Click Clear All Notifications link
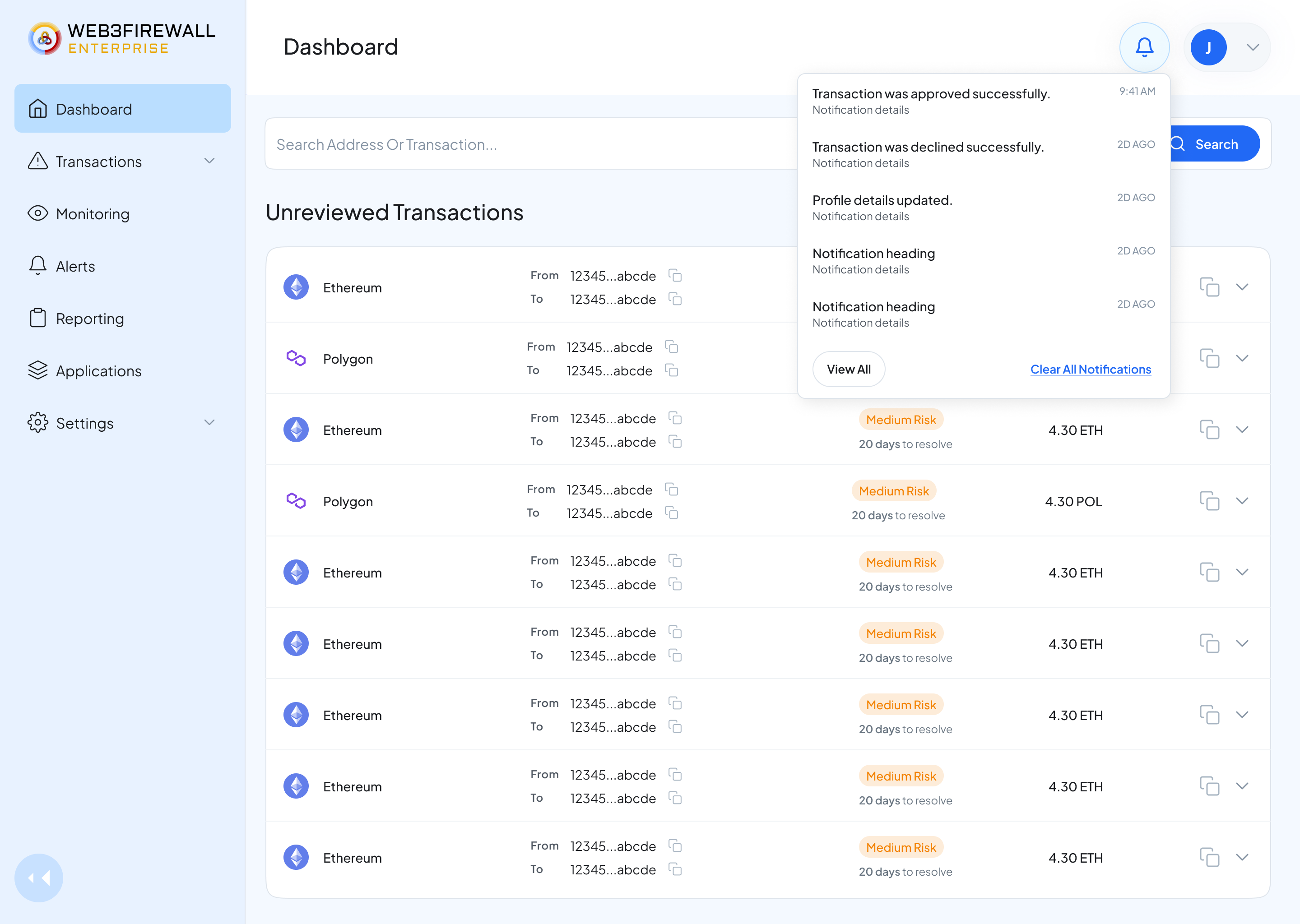 tap(1090, 369)
